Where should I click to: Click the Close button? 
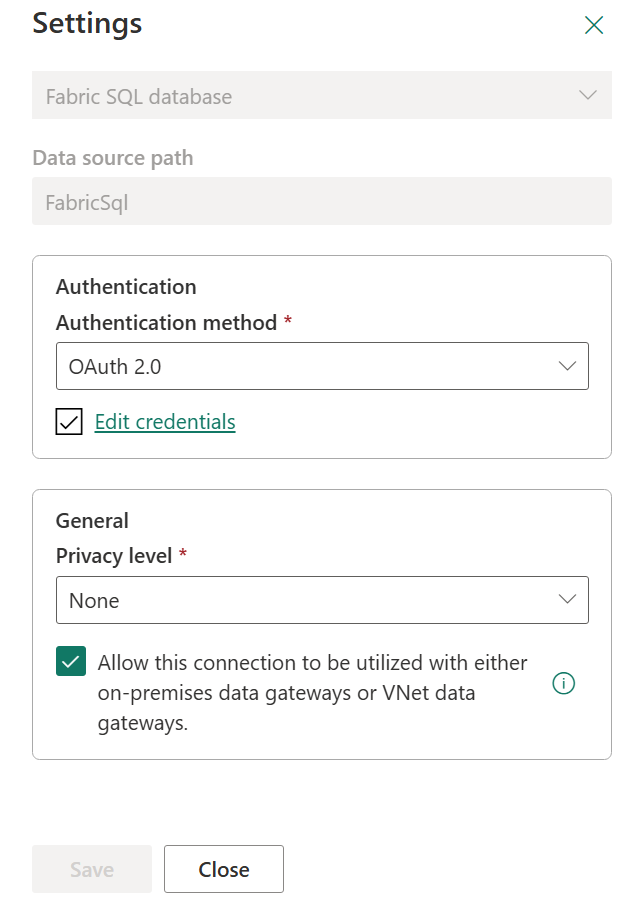[x=224, y=869]
